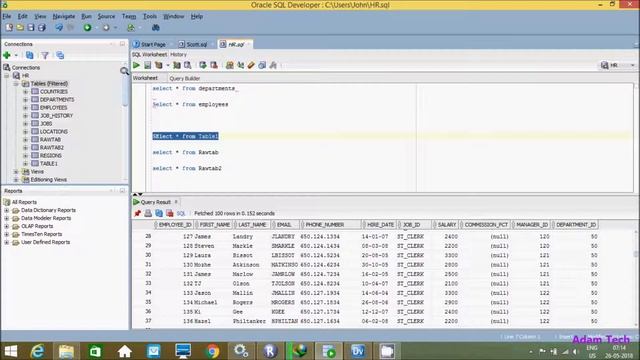640x360 pixels.
Task: Click the Forward navigation icon
Action: point(106,27)
